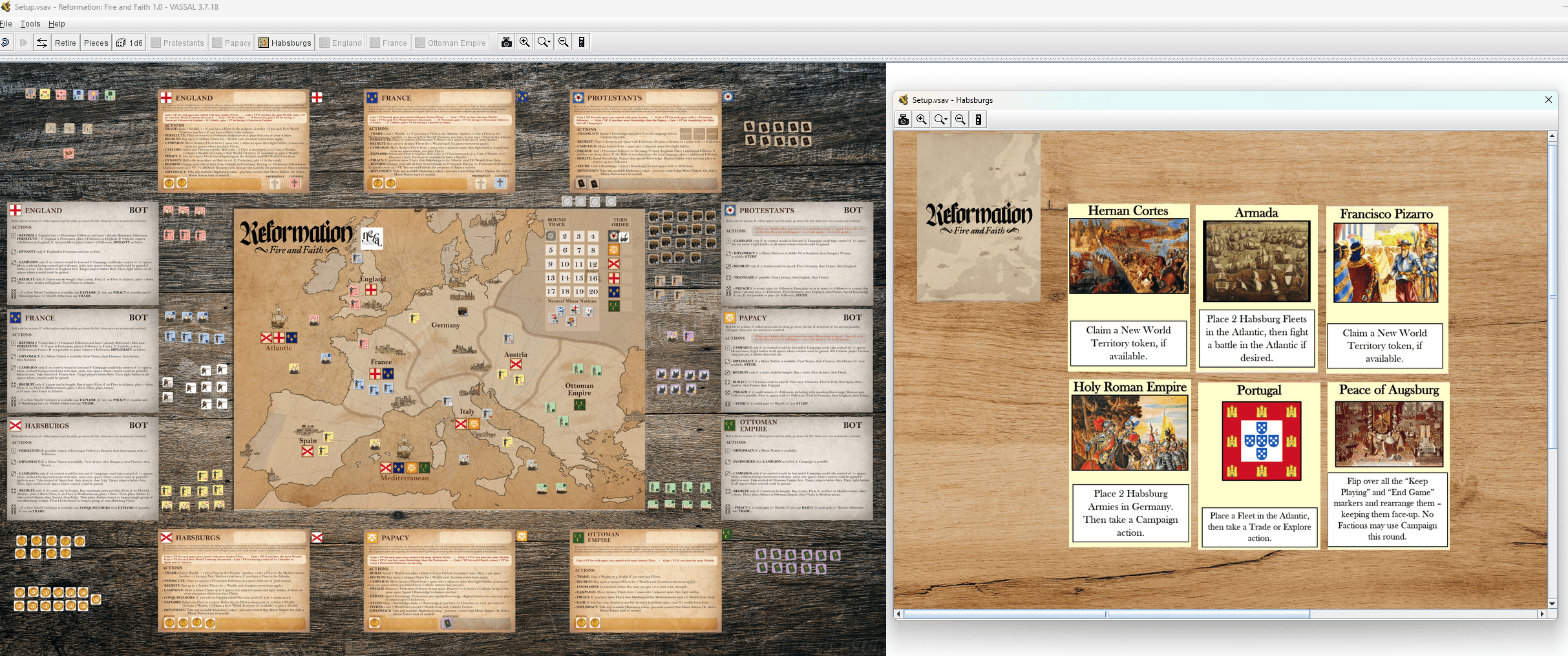The width and height of the screenshot is (1568, 656).
Task: Open the zoom select dropdown in the Habsburgs window
Action: (x=940, y=119)
